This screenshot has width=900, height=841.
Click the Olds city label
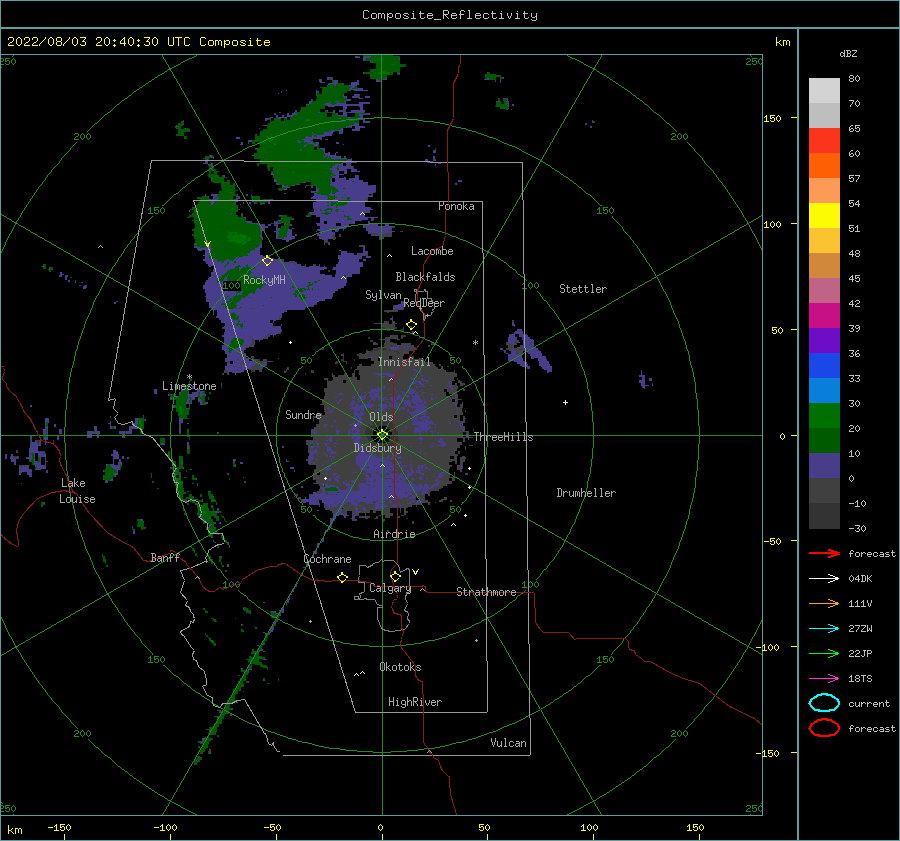point(381,417)
